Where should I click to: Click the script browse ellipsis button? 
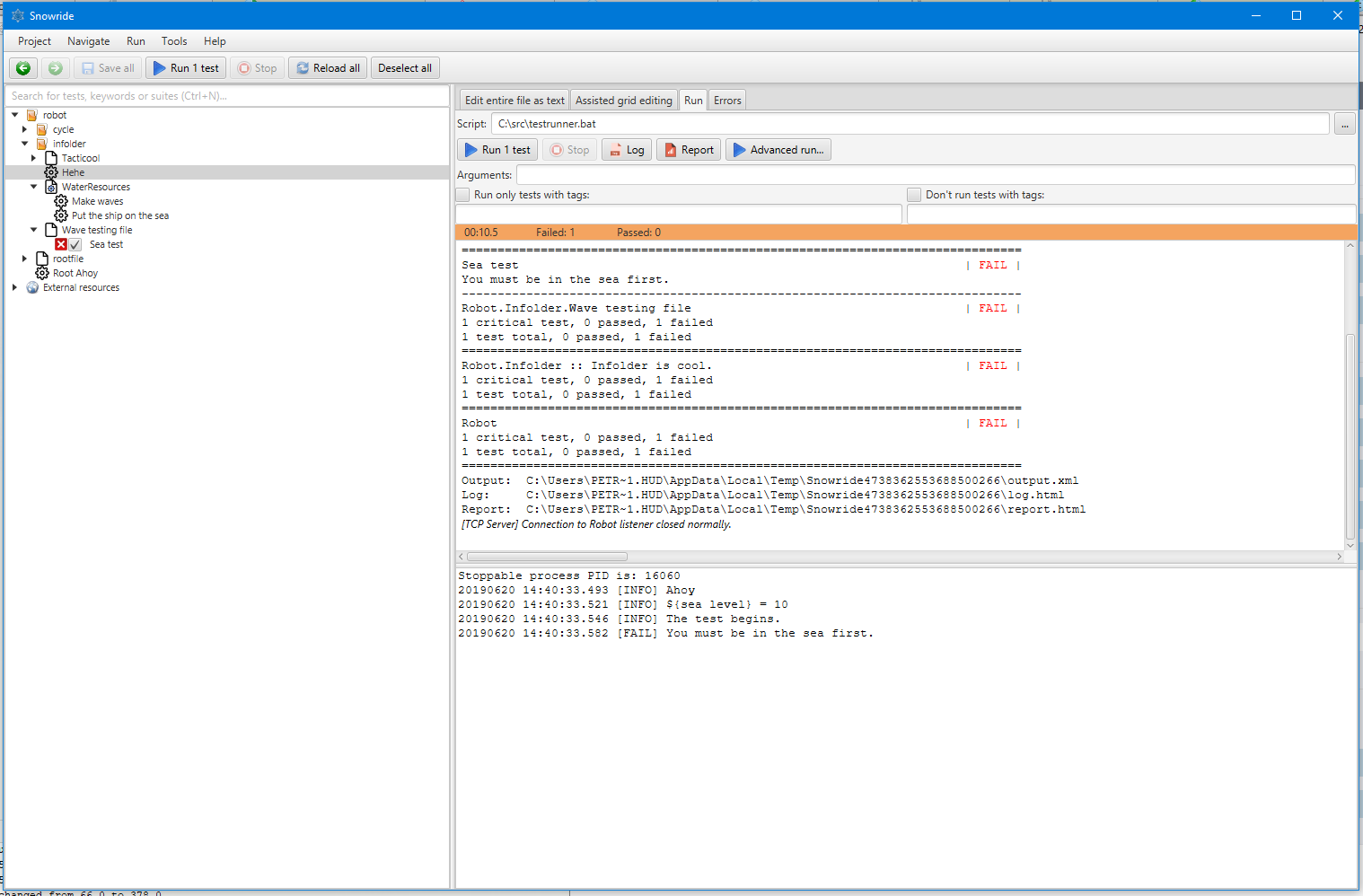pyautogui.click(x=1344, y=124)
